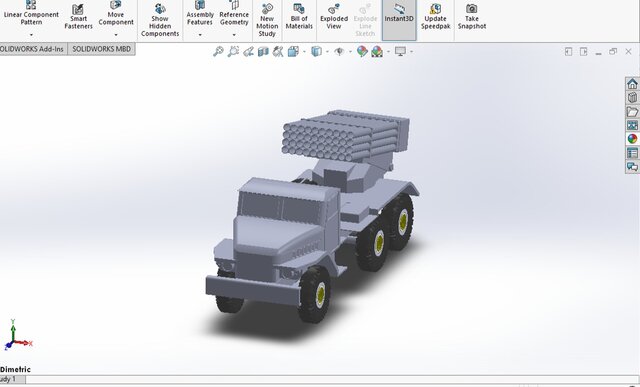This screenshot has height=387, width=640.
Task: Open the Design Library task pane
Action: click(632, 98)
